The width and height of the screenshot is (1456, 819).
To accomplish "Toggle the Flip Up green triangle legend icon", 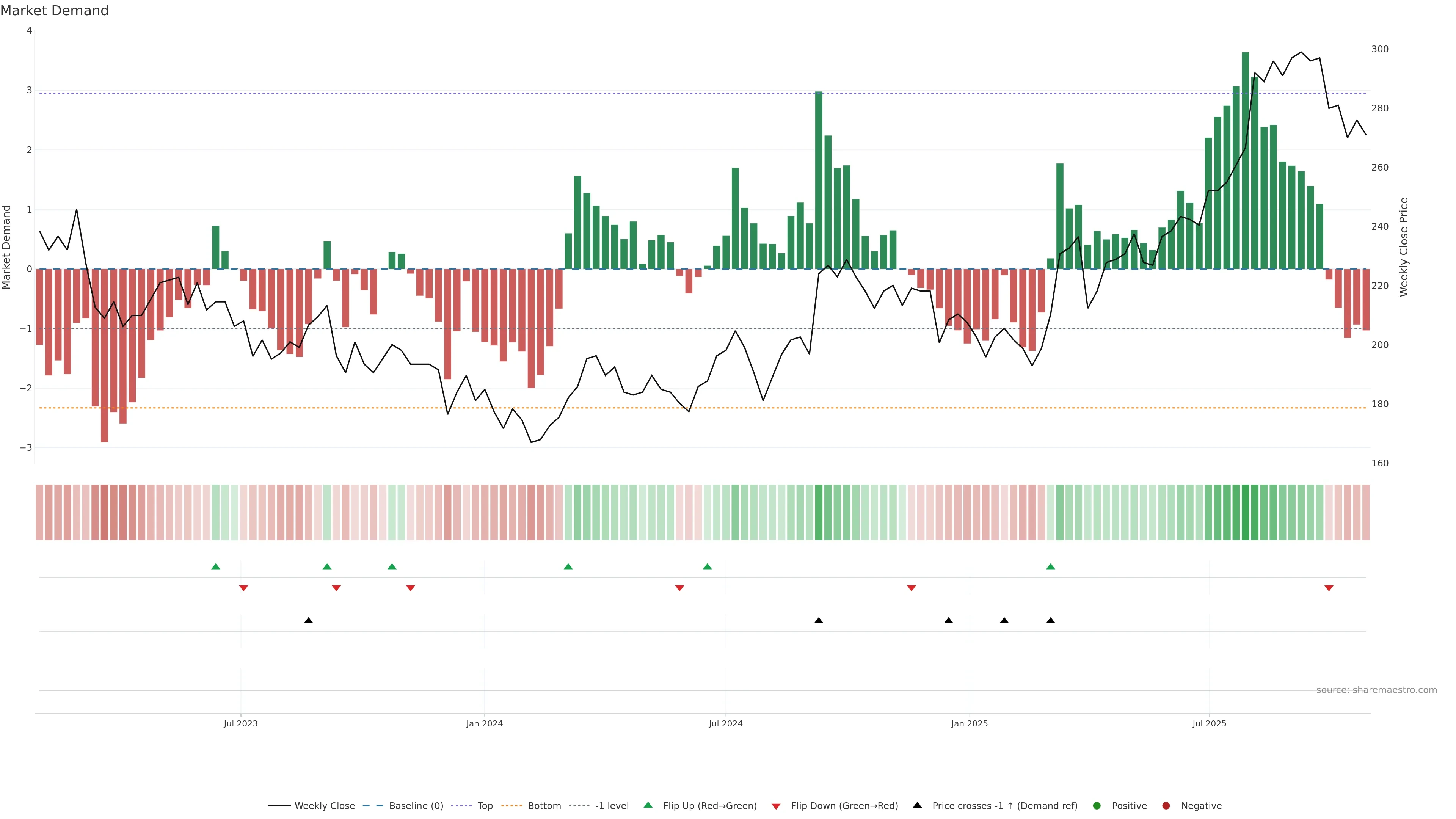I will coord(648,805).
